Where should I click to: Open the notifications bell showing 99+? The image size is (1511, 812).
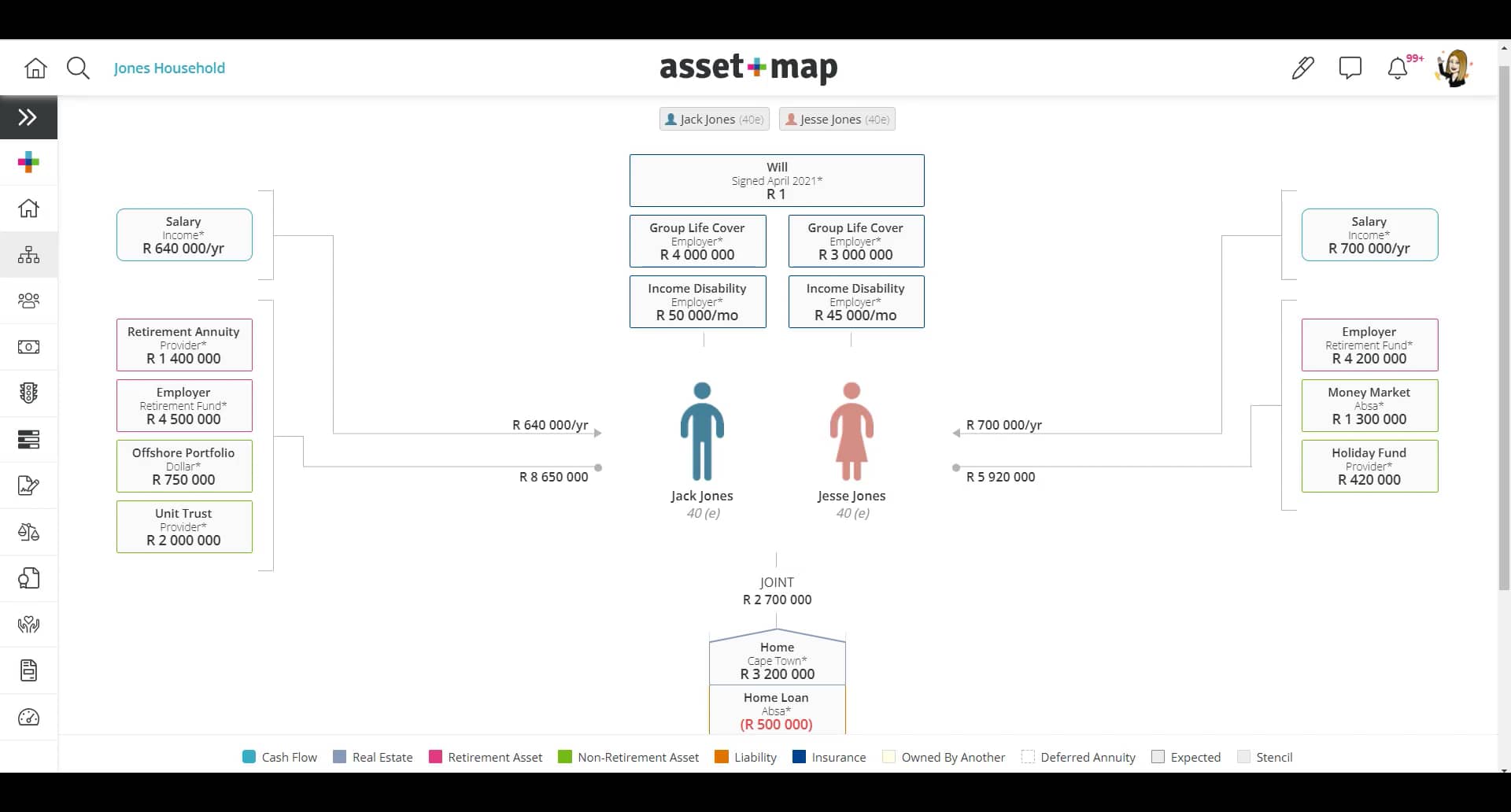click(1398, 68)
